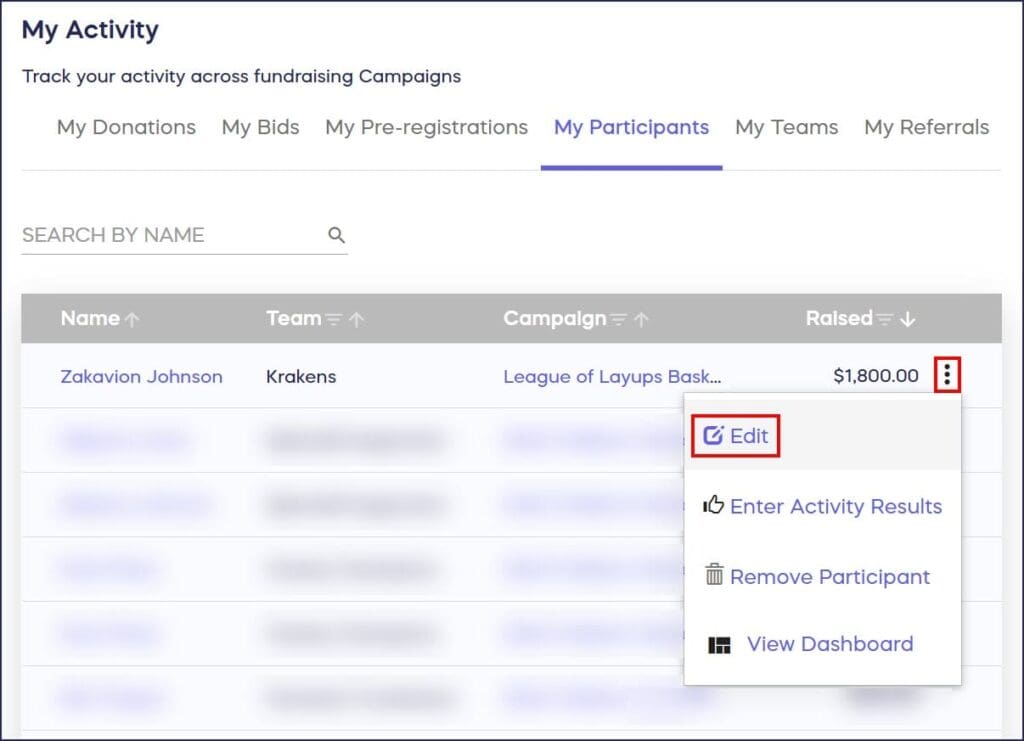Toggle the Raised column descending sort arrow
The image size is (1024, 741).
coord(907,319)
